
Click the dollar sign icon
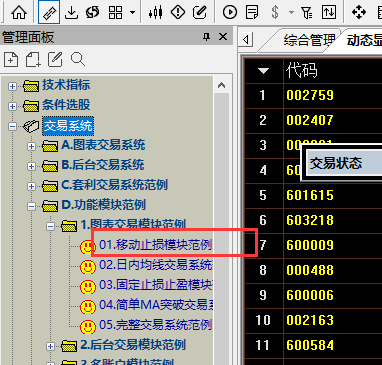[275, 12]
